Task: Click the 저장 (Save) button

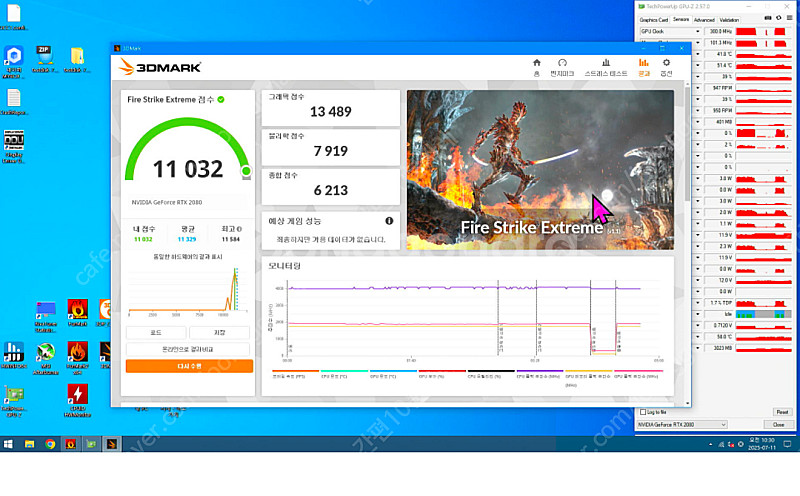Action: pyautogui.click(x=219, y=333)
